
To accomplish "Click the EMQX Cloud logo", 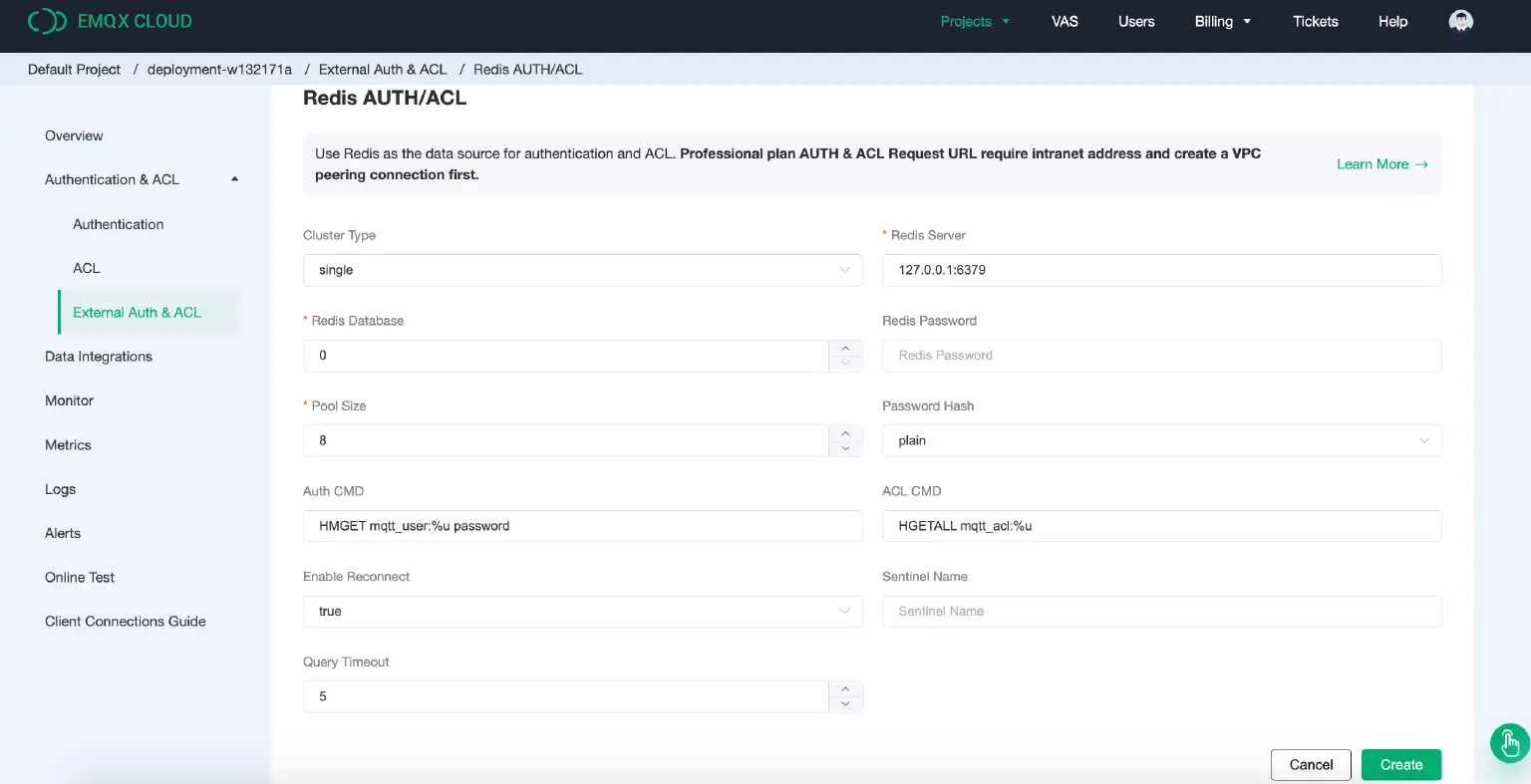I will point(110,21).
